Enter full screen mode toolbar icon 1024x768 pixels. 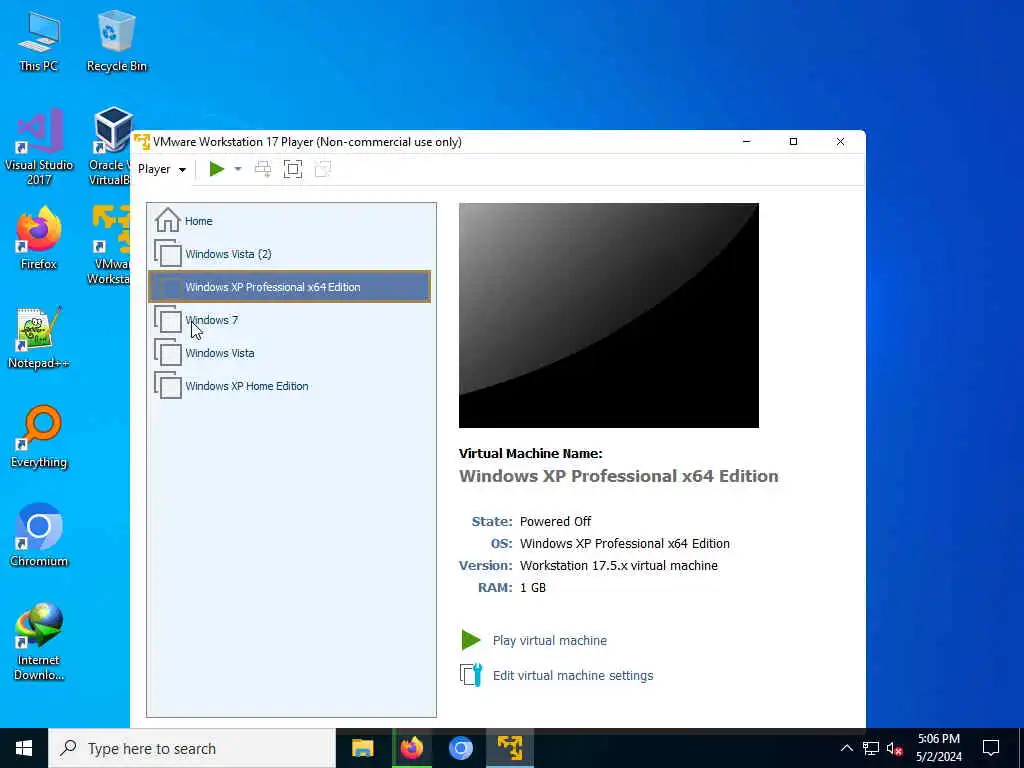tap(293, 169)
